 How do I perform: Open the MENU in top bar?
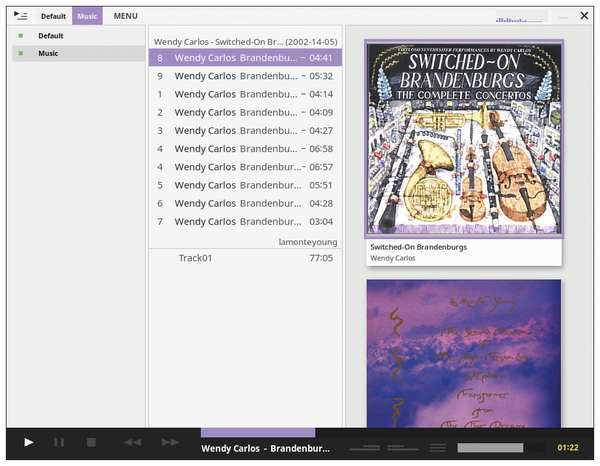(x=126, y=16)
